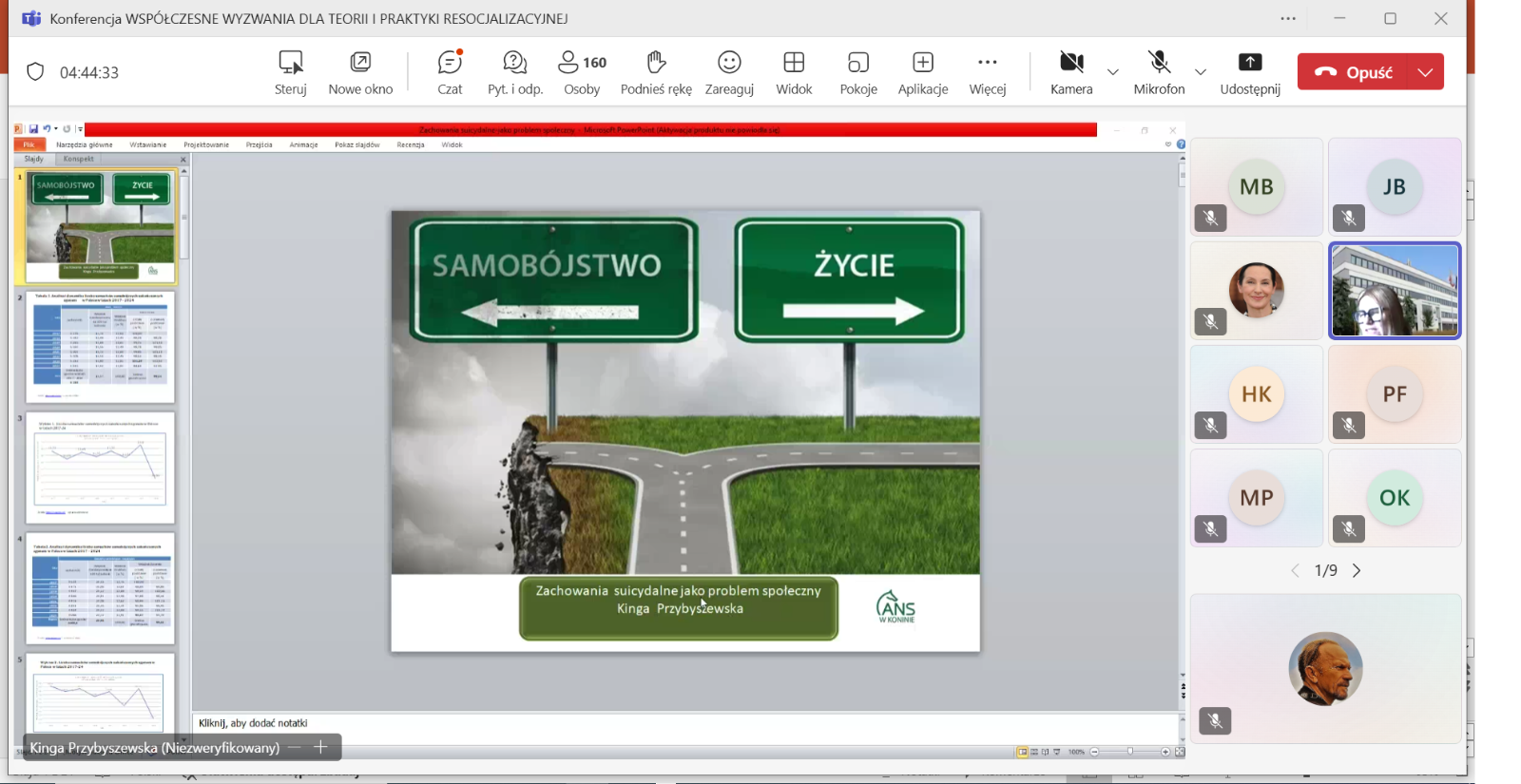The width and height of the screenshot is (1521, 784).
Task: Open dropdown next to Opuść button
Action: pyautogui.click(x=1426, y=72)
